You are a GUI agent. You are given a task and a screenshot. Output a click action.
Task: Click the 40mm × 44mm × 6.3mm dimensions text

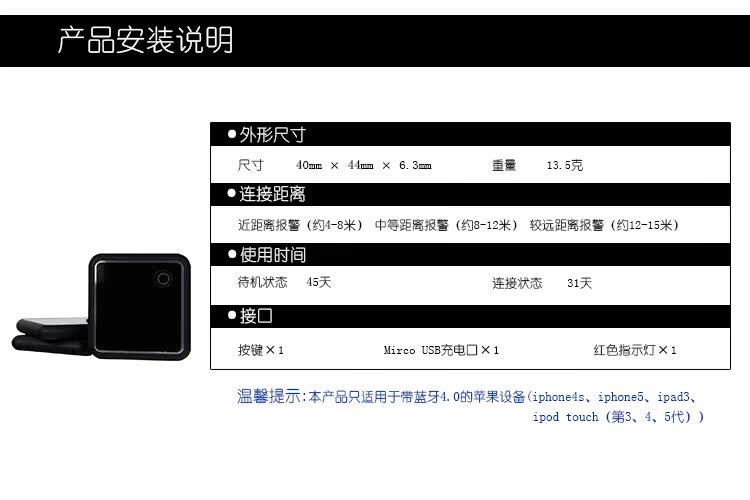point(363,165)
